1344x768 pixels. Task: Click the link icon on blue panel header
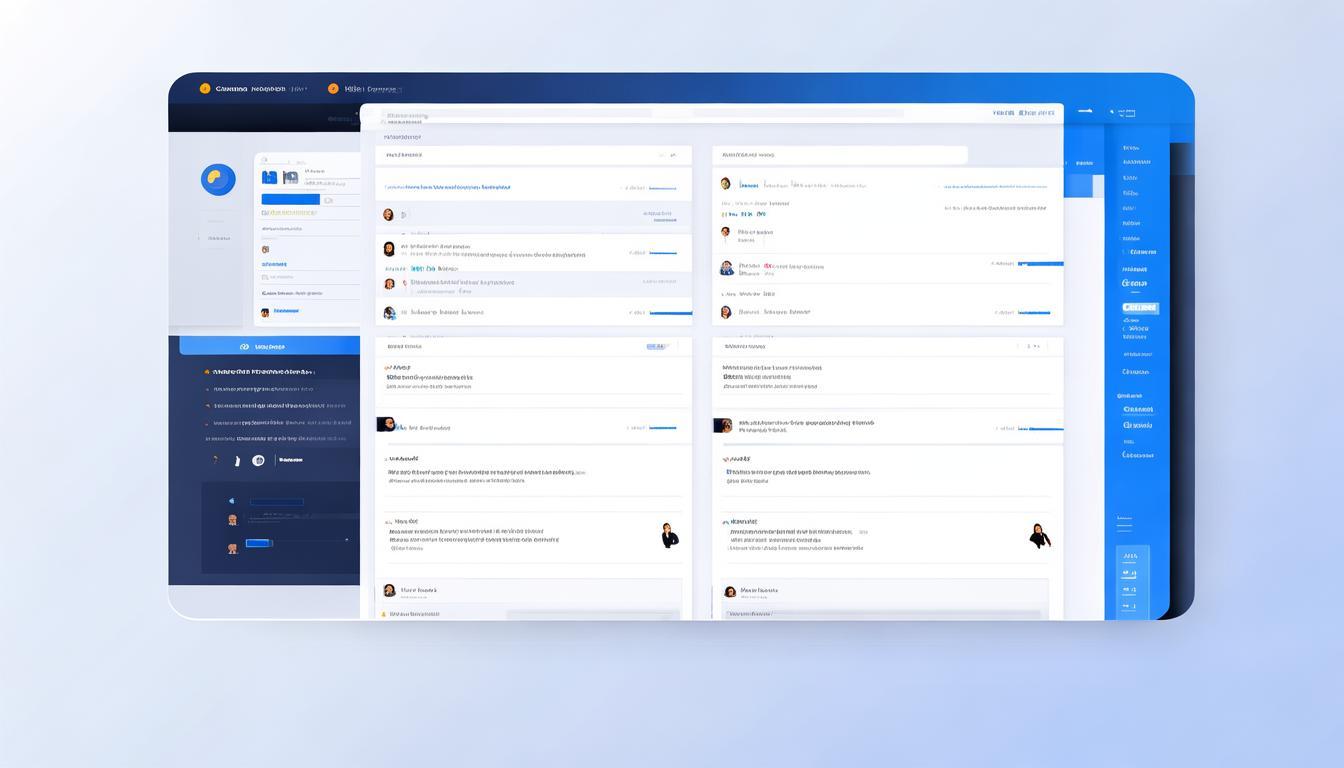point(244,347)
